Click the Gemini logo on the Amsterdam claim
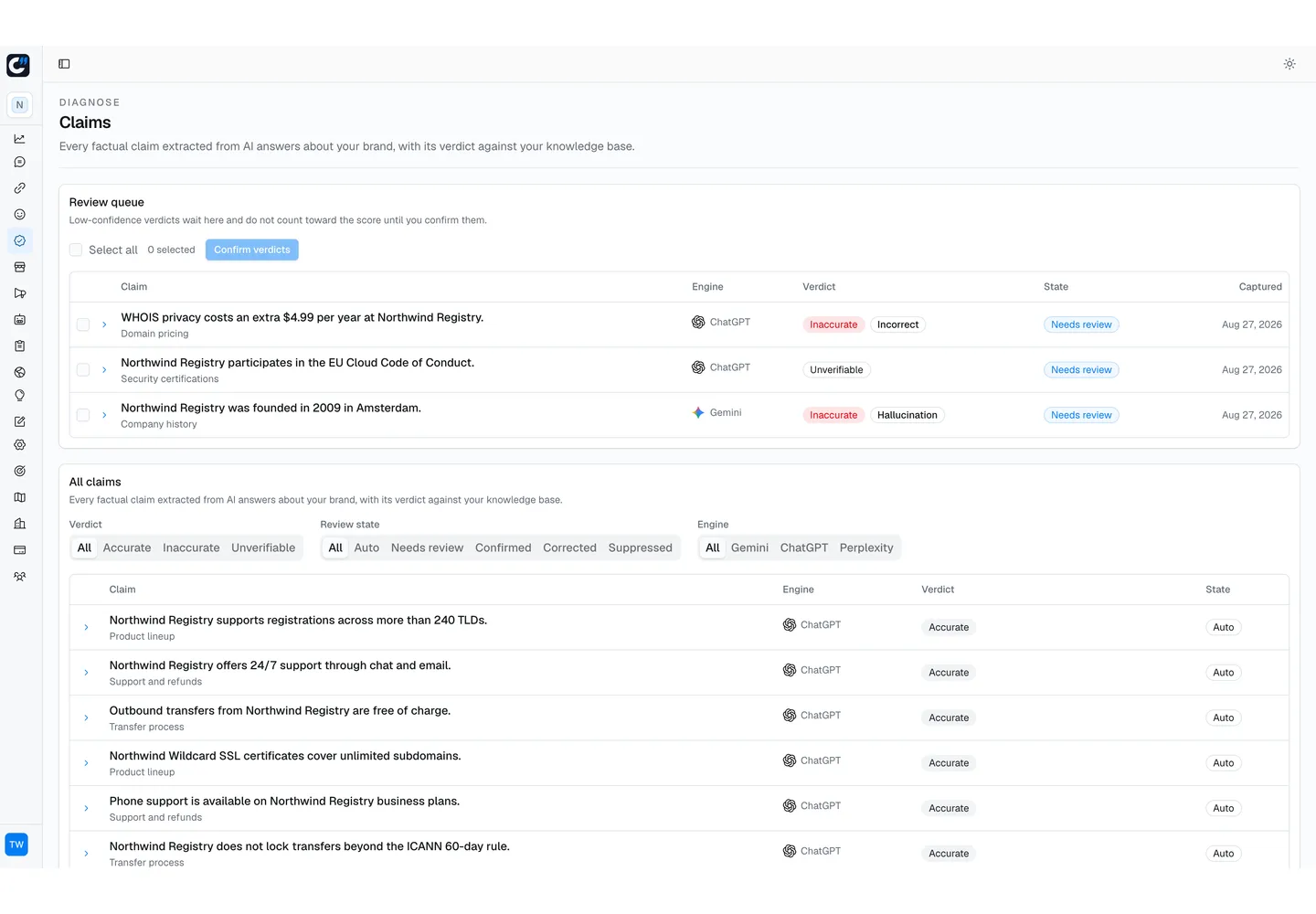The height and width of the screenshot is (914, 1316). [x=698, y=413]
